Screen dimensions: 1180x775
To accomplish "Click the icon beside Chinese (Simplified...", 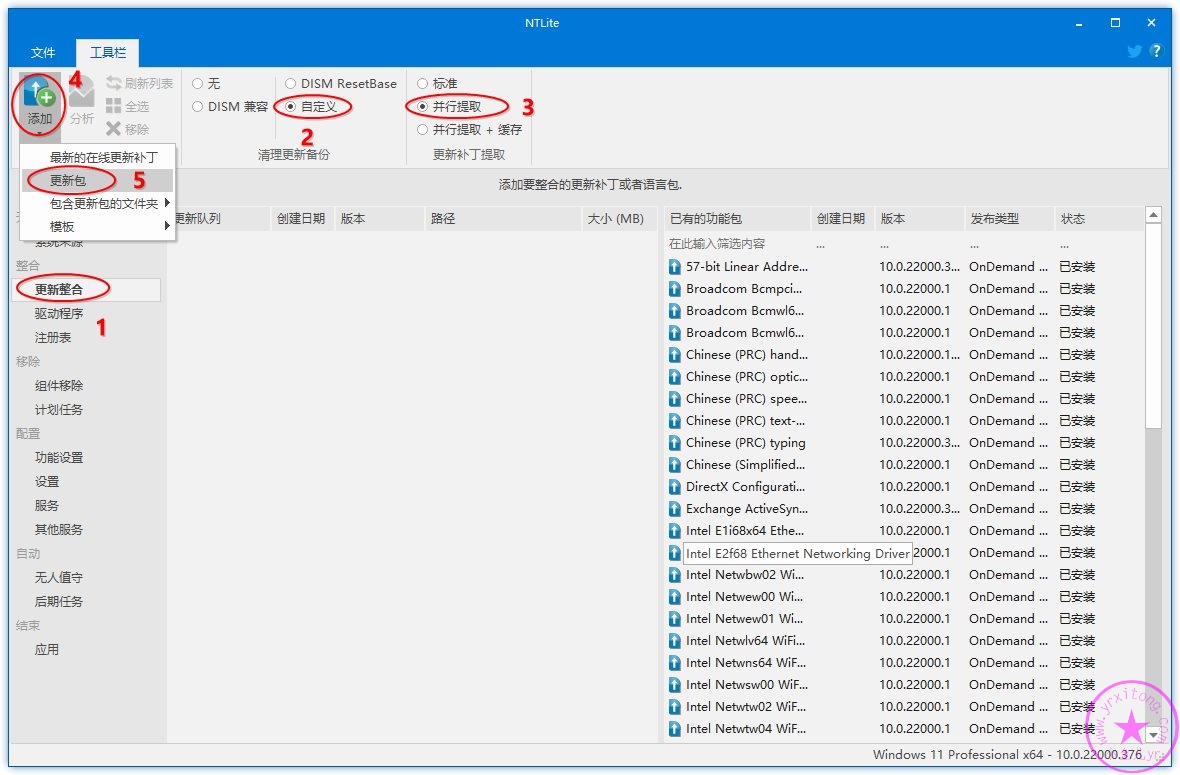I will [x=675, y=464].
